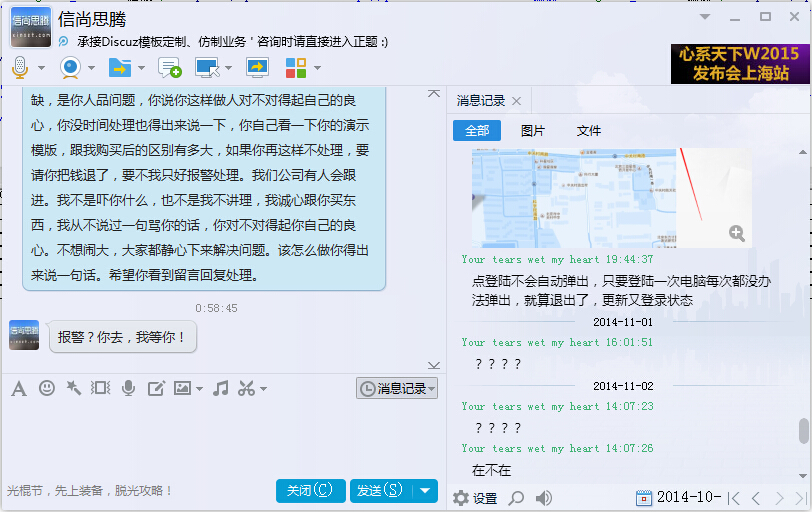This screenshot has height=512, width=812.
Task: Maximize the chat window
Action: pyautogui.click(x=765, y=17)
